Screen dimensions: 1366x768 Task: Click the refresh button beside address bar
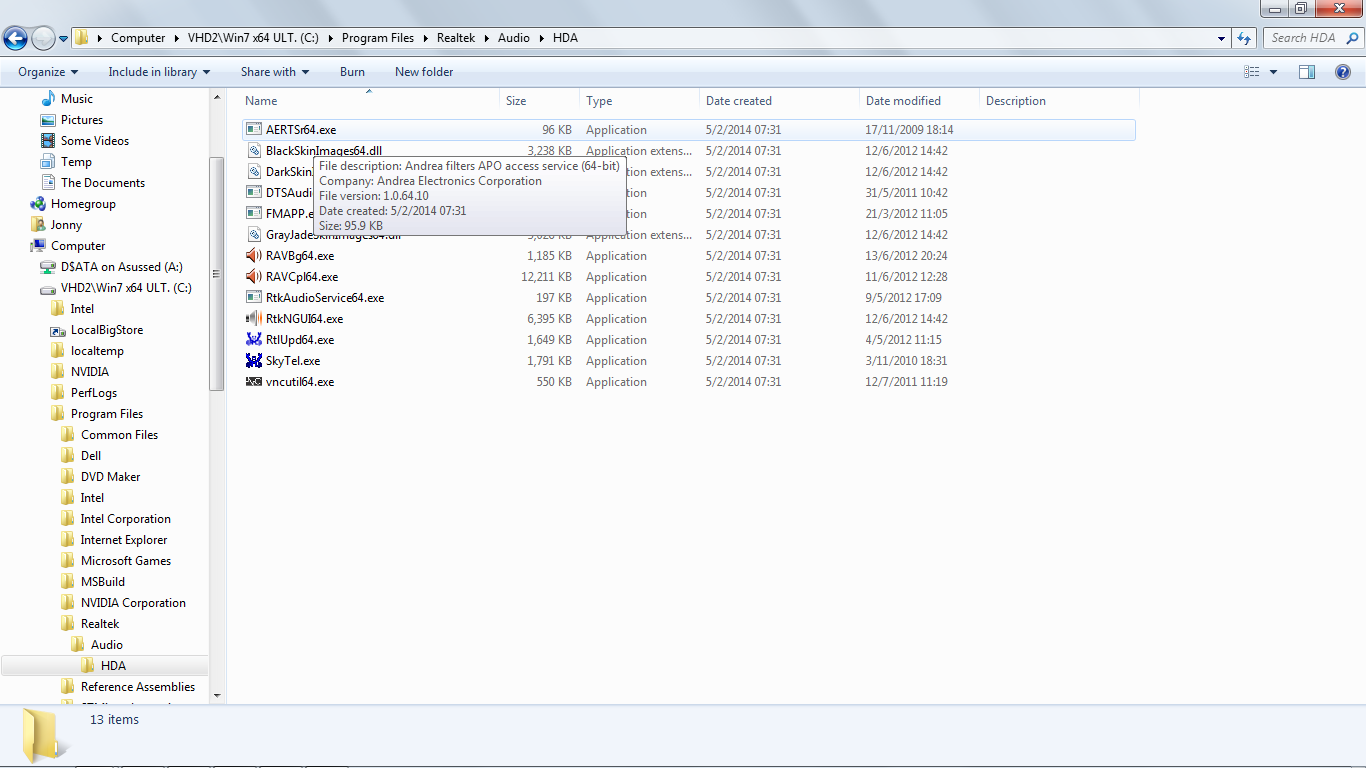(1244, 38)
